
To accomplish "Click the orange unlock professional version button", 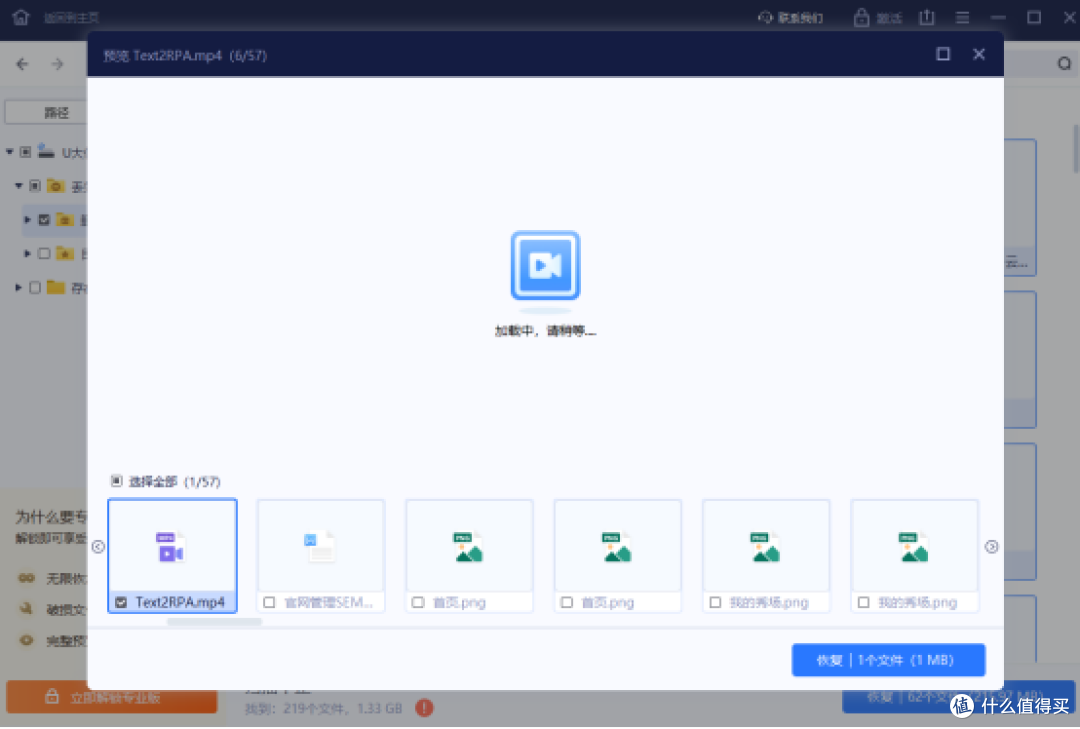I will [112, 697].
